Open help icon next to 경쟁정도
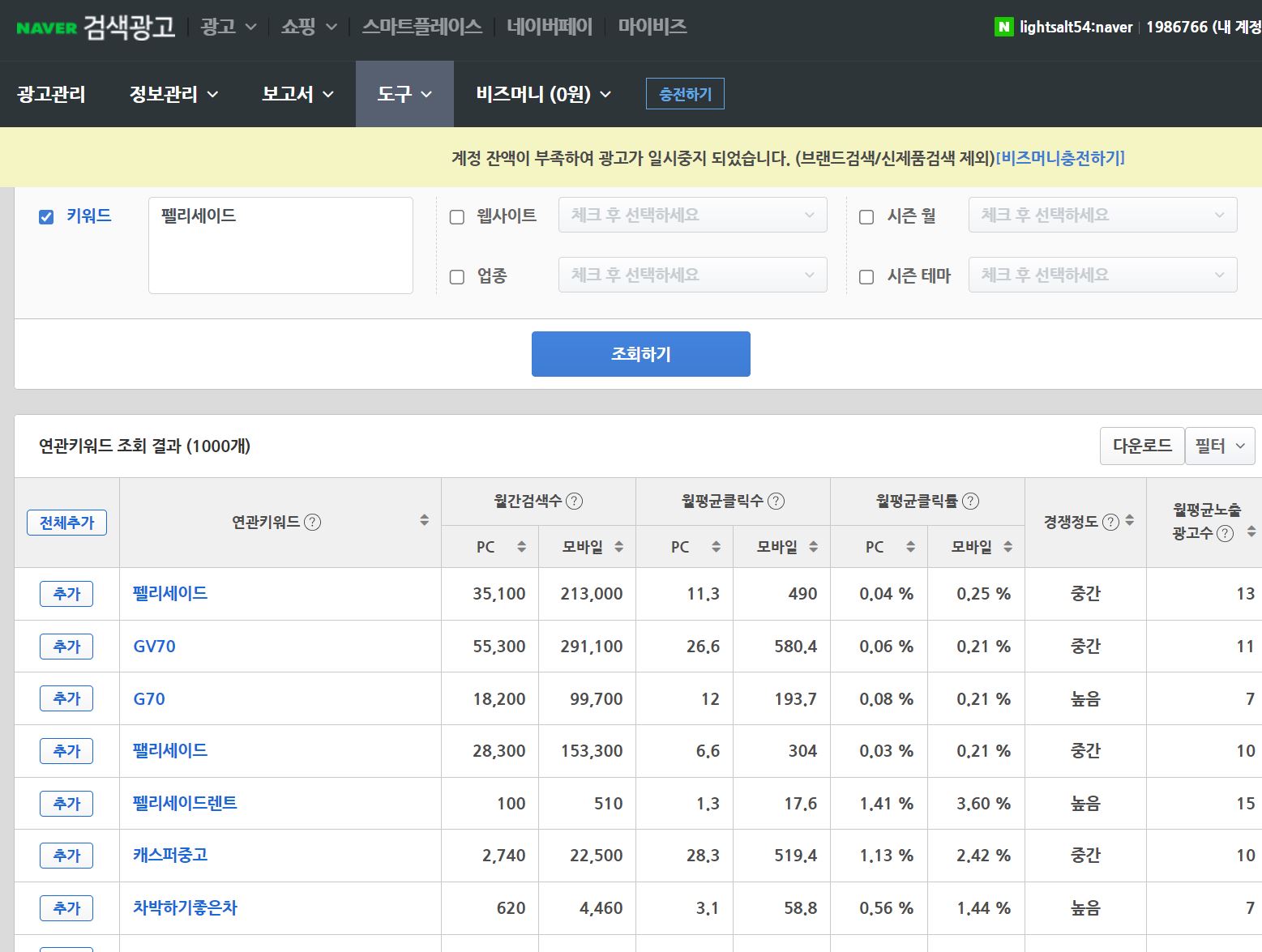The image size is (1262, 952). 1111,522
